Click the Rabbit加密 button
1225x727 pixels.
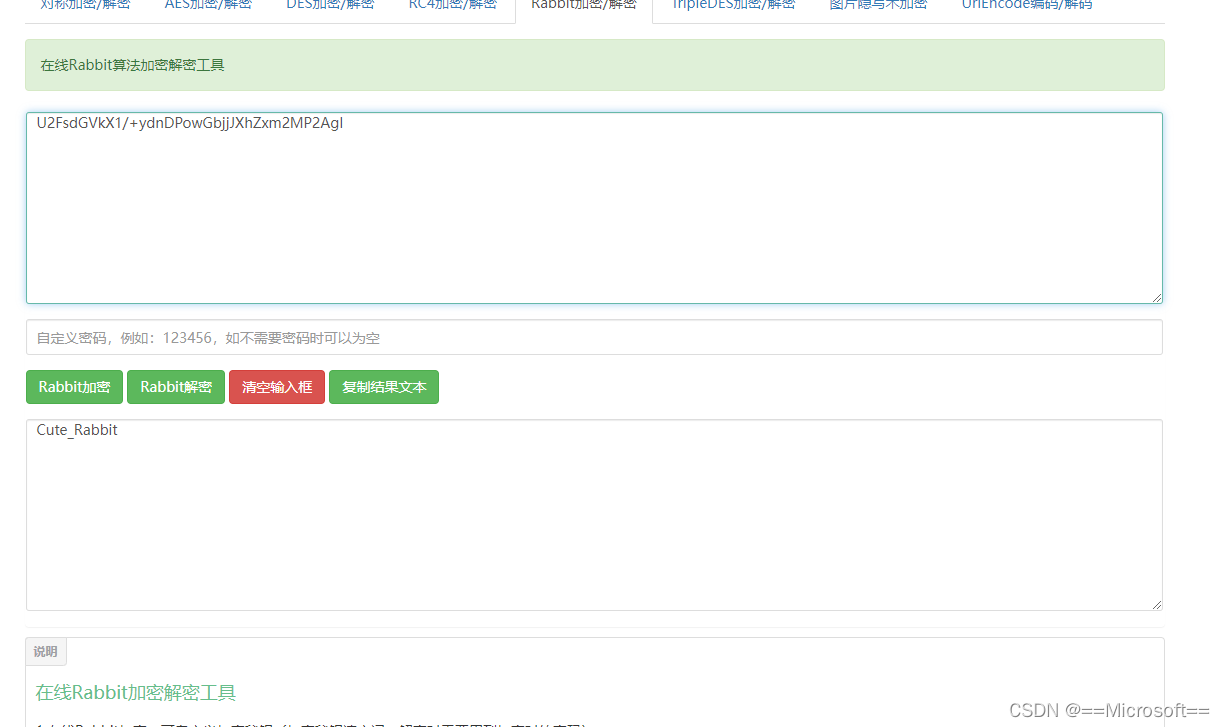74,387
